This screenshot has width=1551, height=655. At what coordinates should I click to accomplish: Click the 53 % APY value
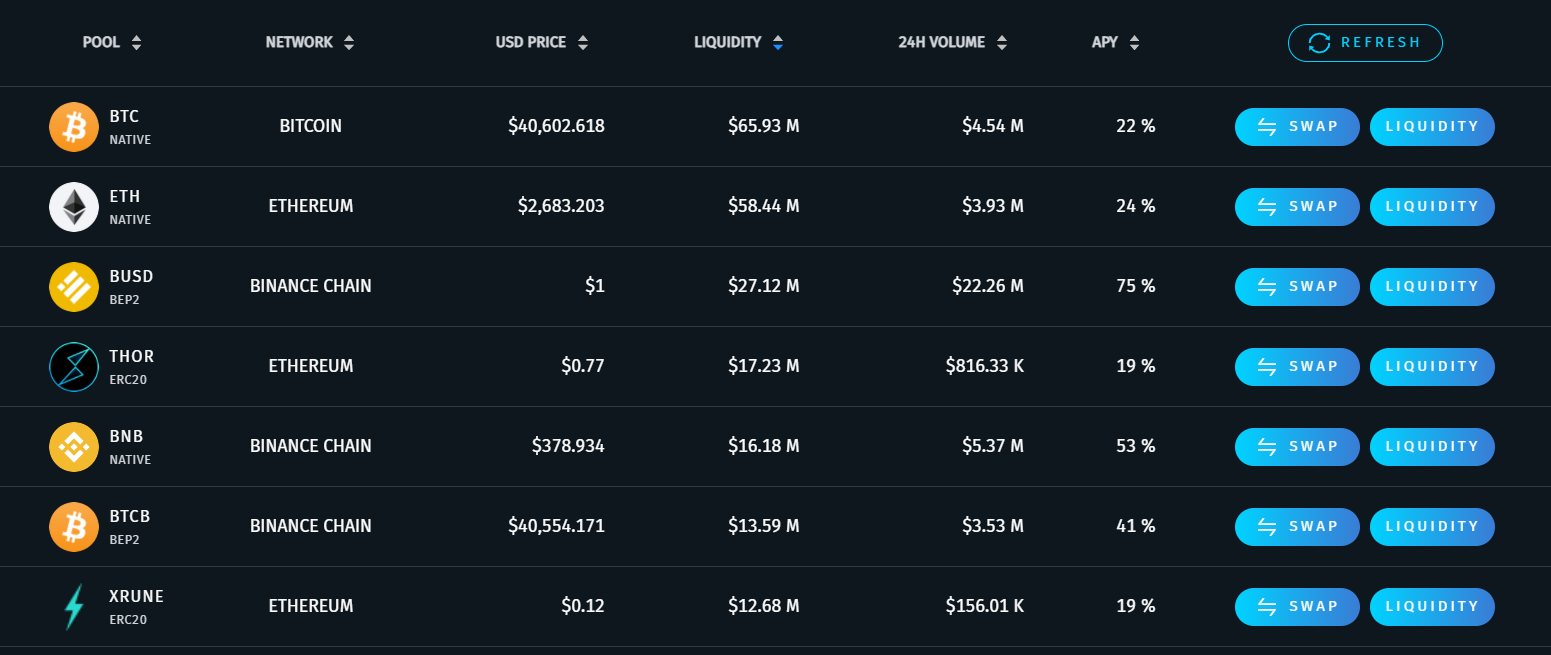pyautogui.click(x=1136, y=447)
